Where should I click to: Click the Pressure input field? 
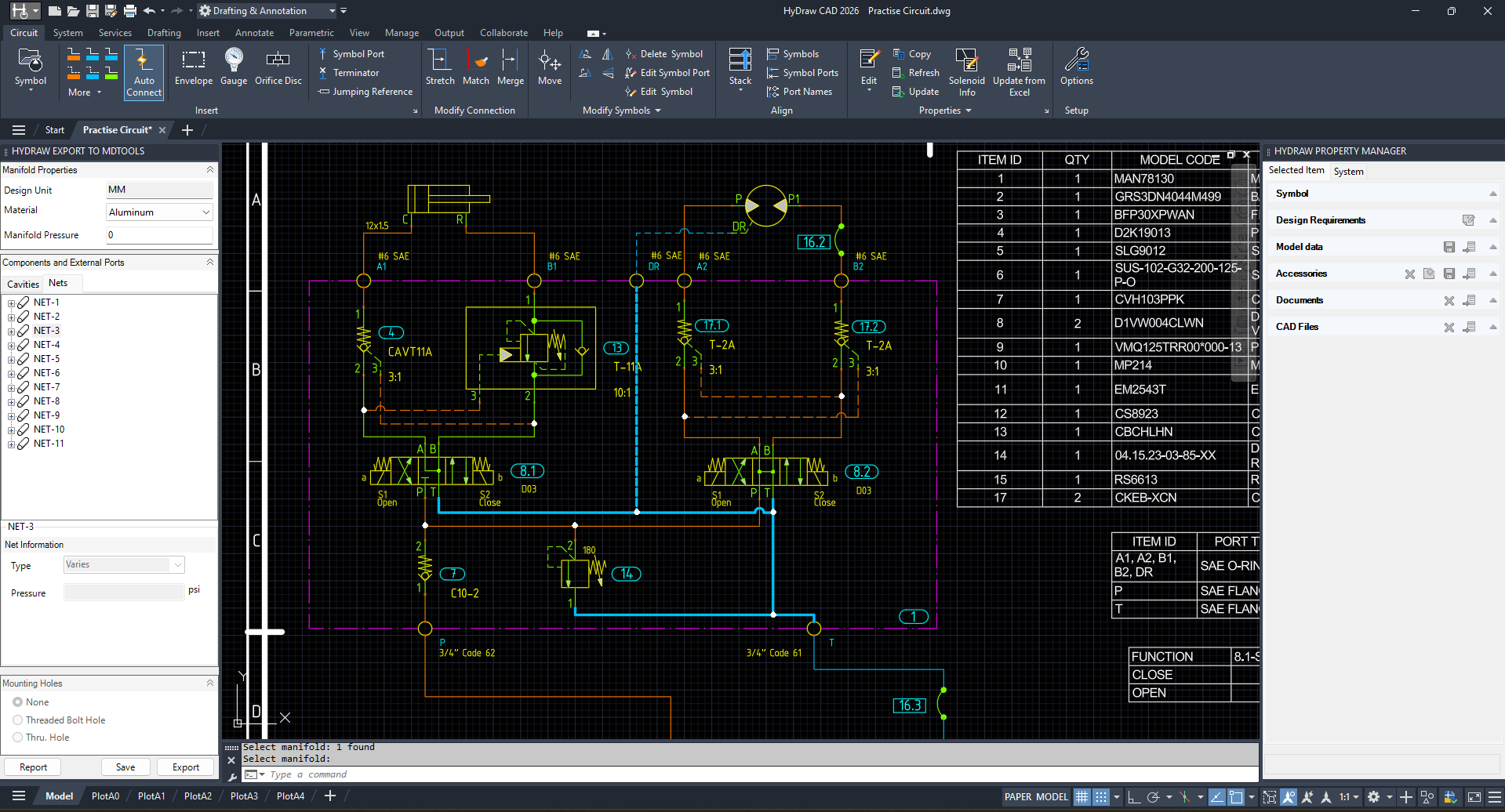click(x=124, y=593)
